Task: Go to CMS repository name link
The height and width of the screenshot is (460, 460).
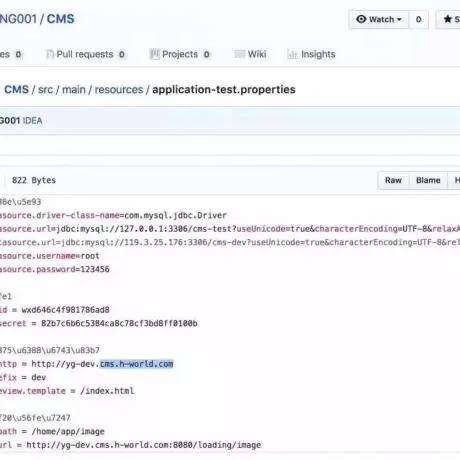Action: pyautogui.click(x=60, y=19)
